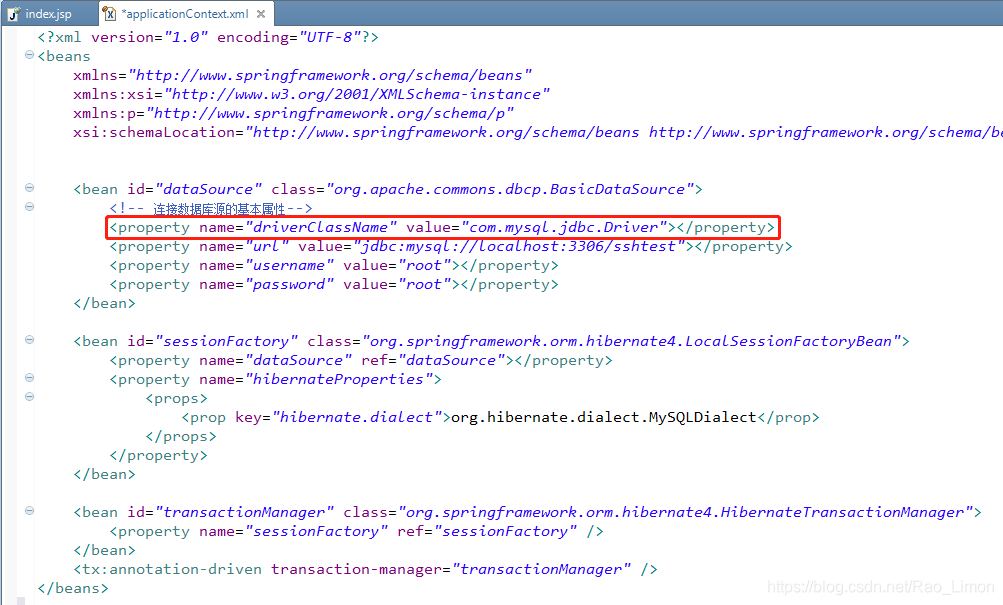Collapse the transactionManager bean fold
Image resolution: width=1003 pixels, height=605 pixels.
(x=29, y=511)
